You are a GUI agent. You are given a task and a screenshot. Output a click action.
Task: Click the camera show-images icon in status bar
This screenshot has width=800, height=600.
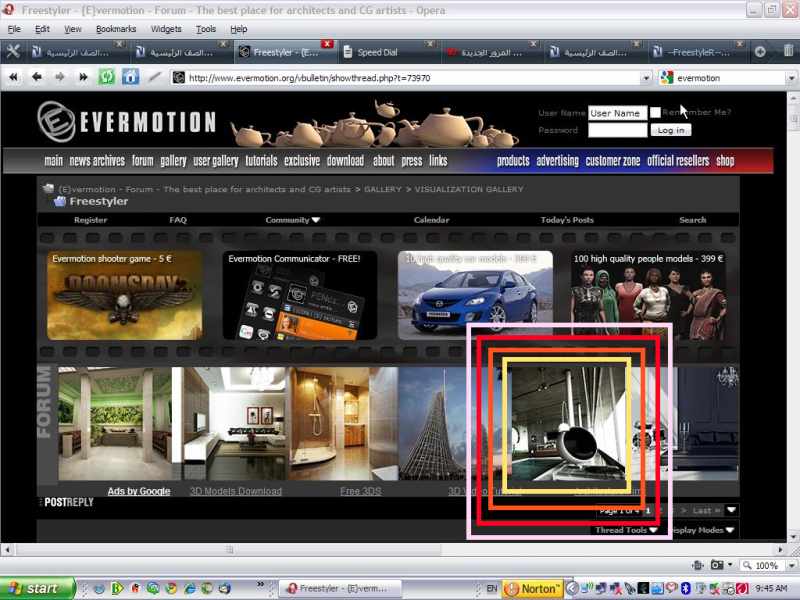tap(717, 565)
